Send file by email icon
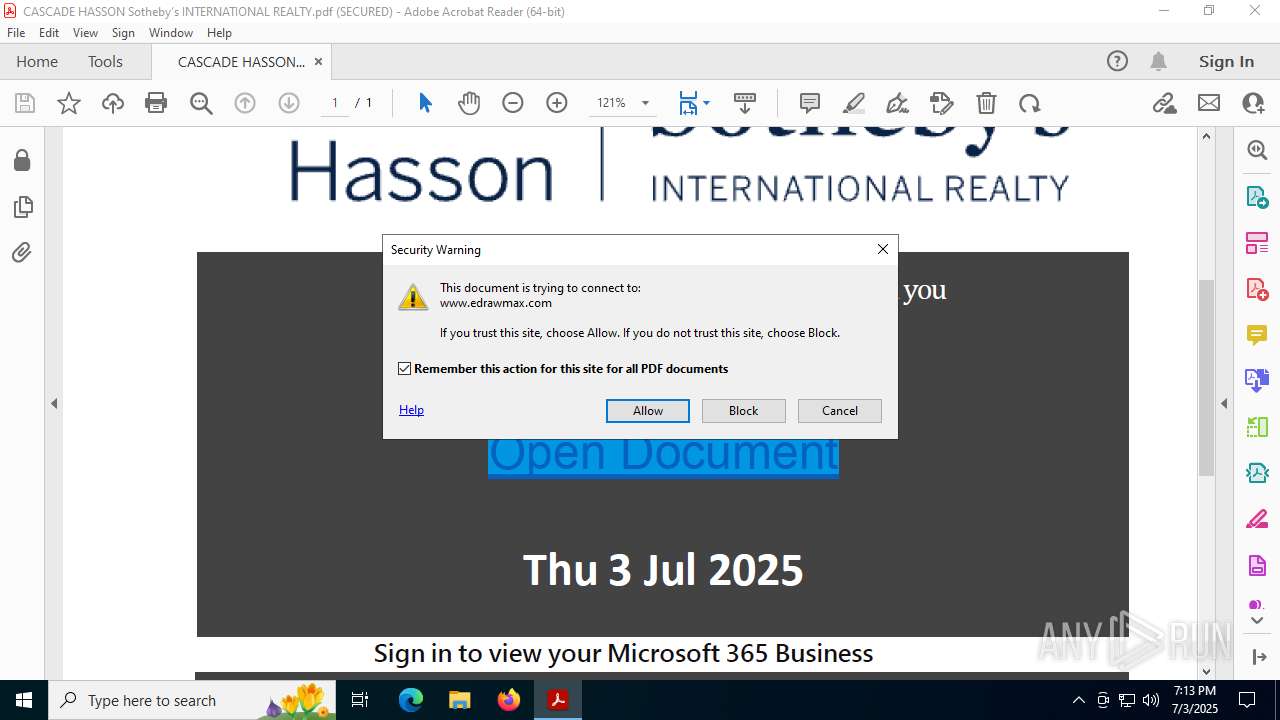1280x720 pixels. coord(1209,103)
